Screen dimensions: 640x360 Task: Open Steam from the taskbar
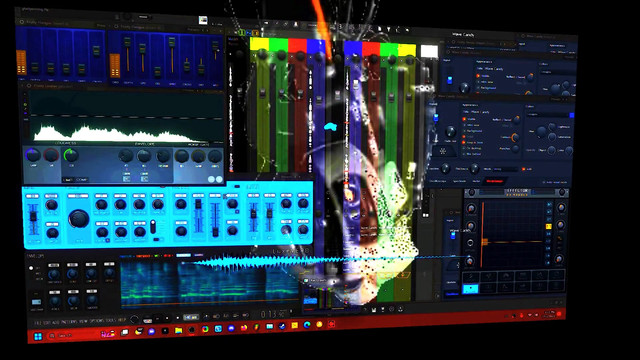282,326
